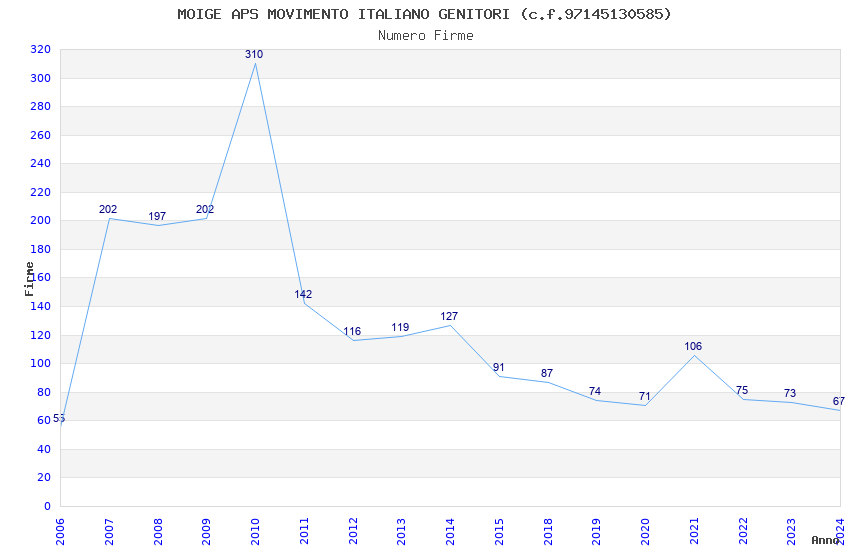Click the x-axis year label 2019
This screenshot has width=850, height=550.
pyautogui.click(x=596, y=532)
